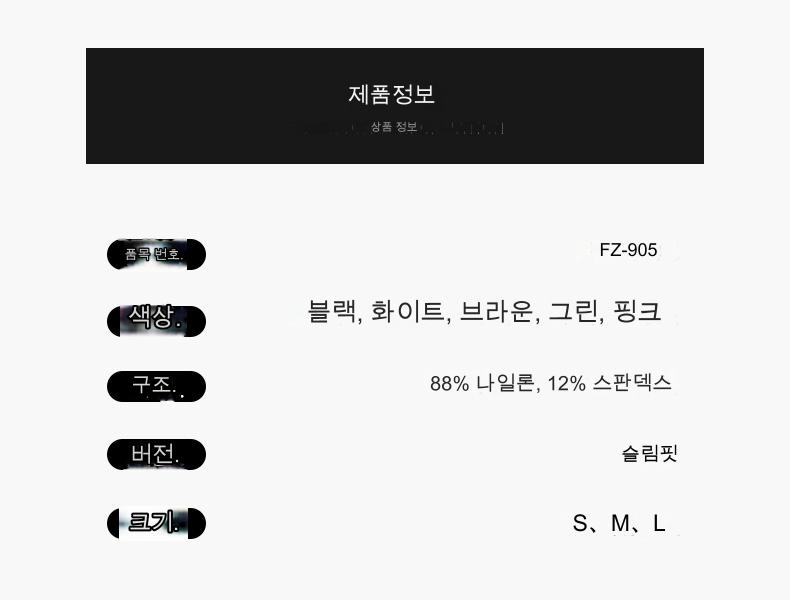Select the 슬림핏 version value
The width and height of the screenshot is (790, 600).
coord(650,454)
